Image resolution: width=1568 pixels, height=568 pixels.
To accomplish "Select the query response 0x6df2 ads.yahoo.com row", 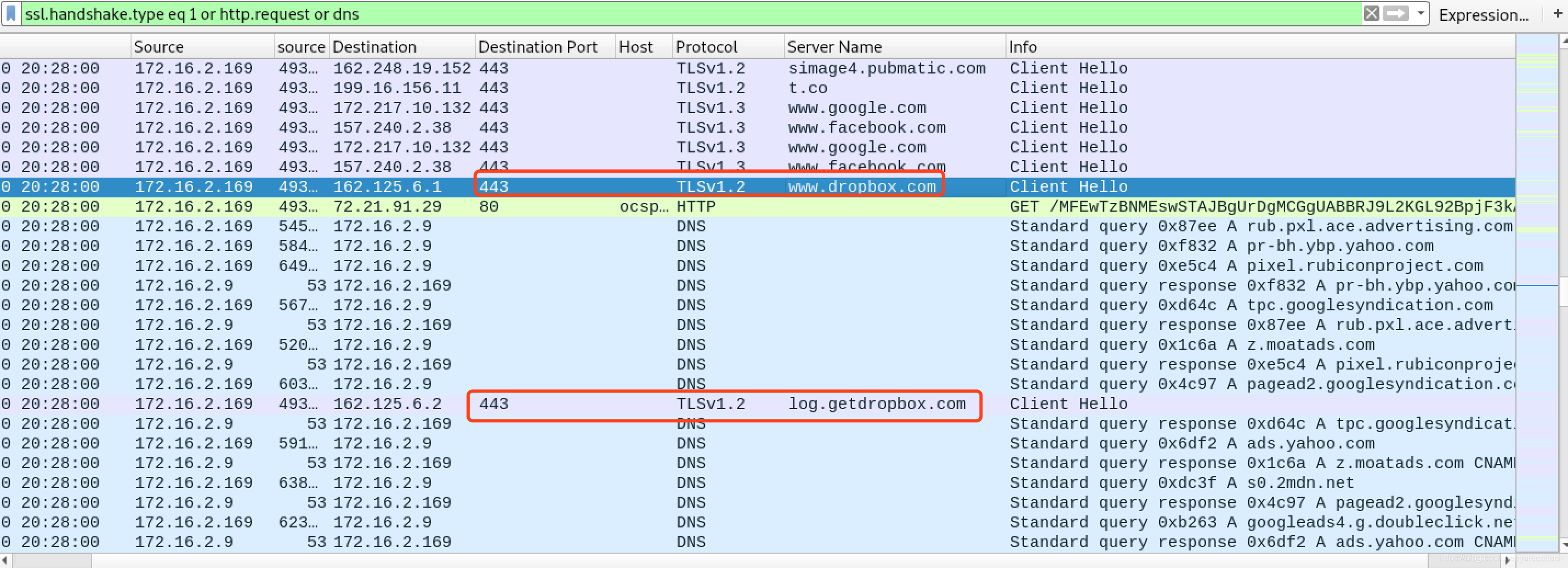I will [757, 542].
